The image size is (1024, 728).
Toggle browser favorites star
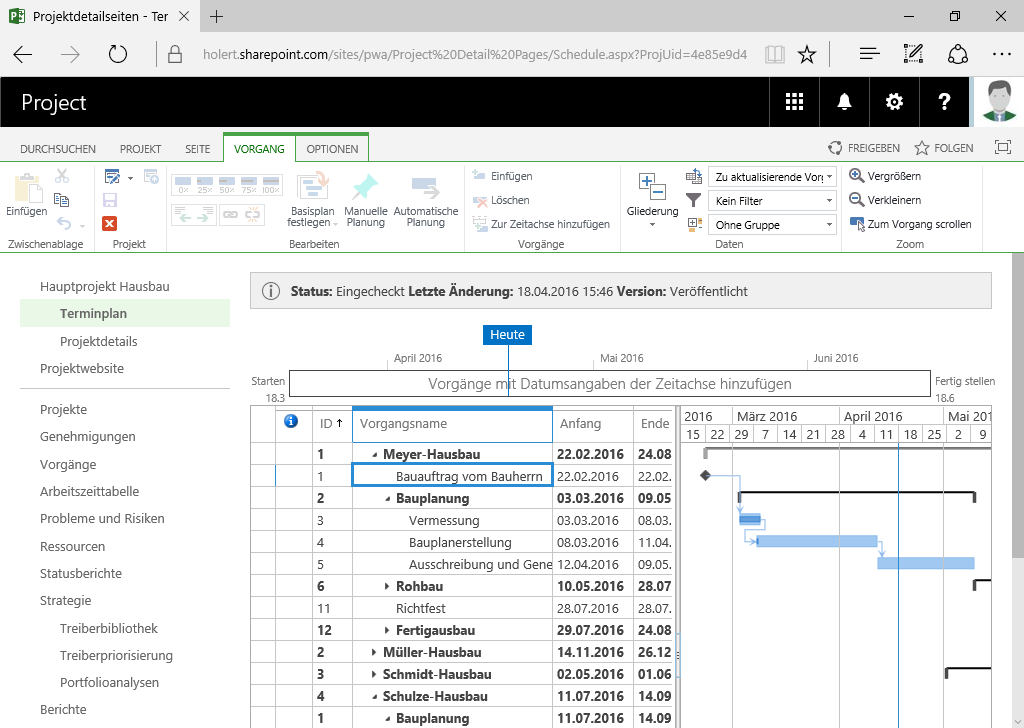click(807, 54)
